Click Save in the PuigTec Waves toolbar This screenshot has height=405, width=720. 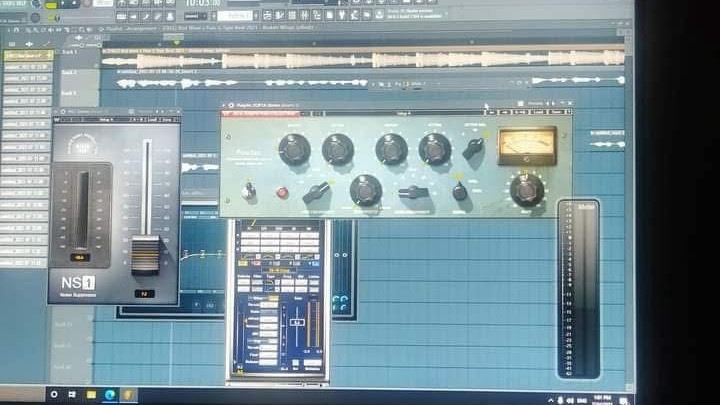pos(556,112)
